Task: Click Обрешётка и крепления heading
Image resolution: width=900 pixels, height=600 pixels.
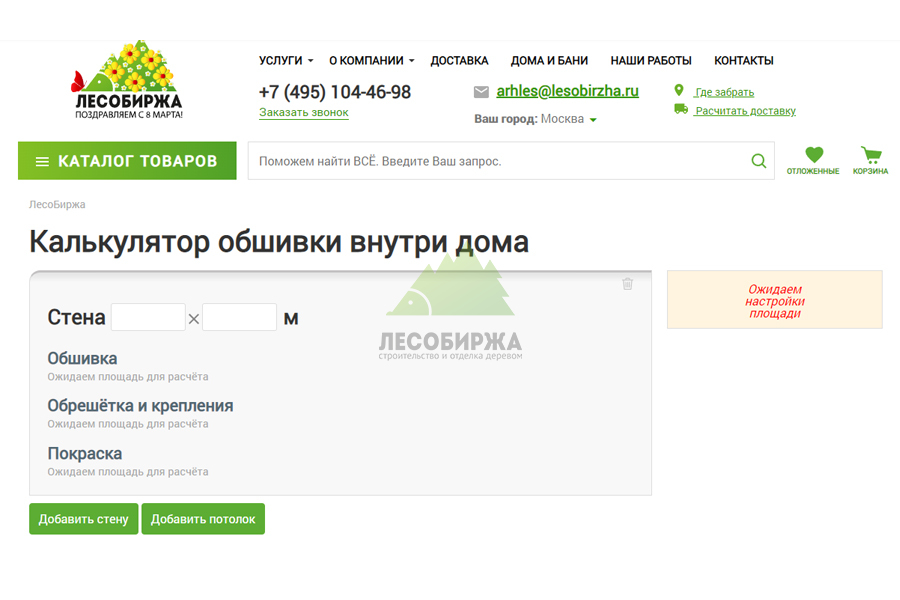Action: click(x=140, y=406)
